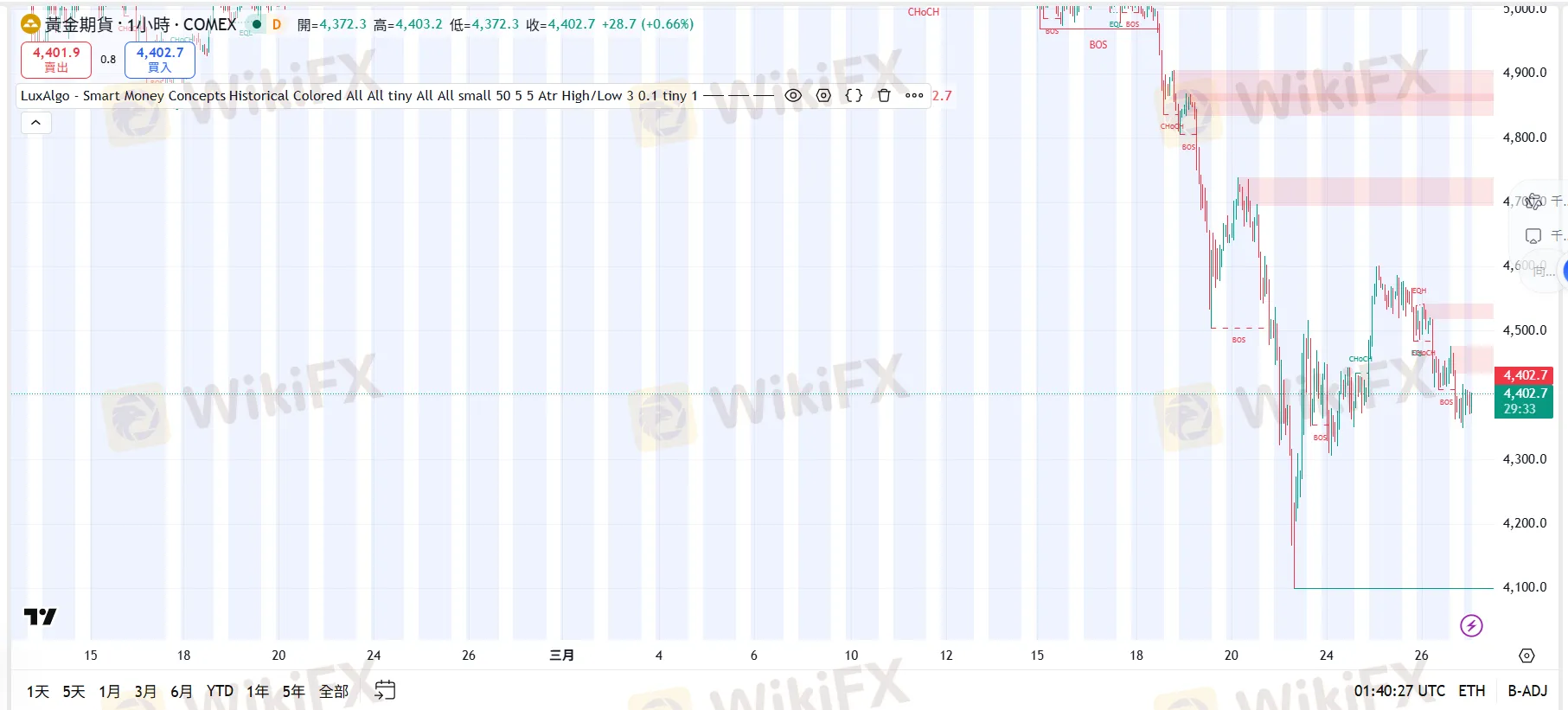Viewport: 1568px width, 710px height.
Task: View LuxAlgo source code braces icon
Action: tap(854, 96)
